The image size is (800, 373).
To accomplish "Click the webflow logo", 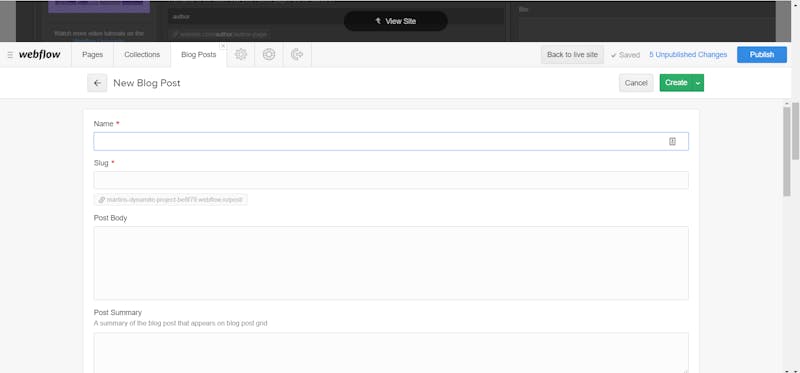I will click(39, 55).
